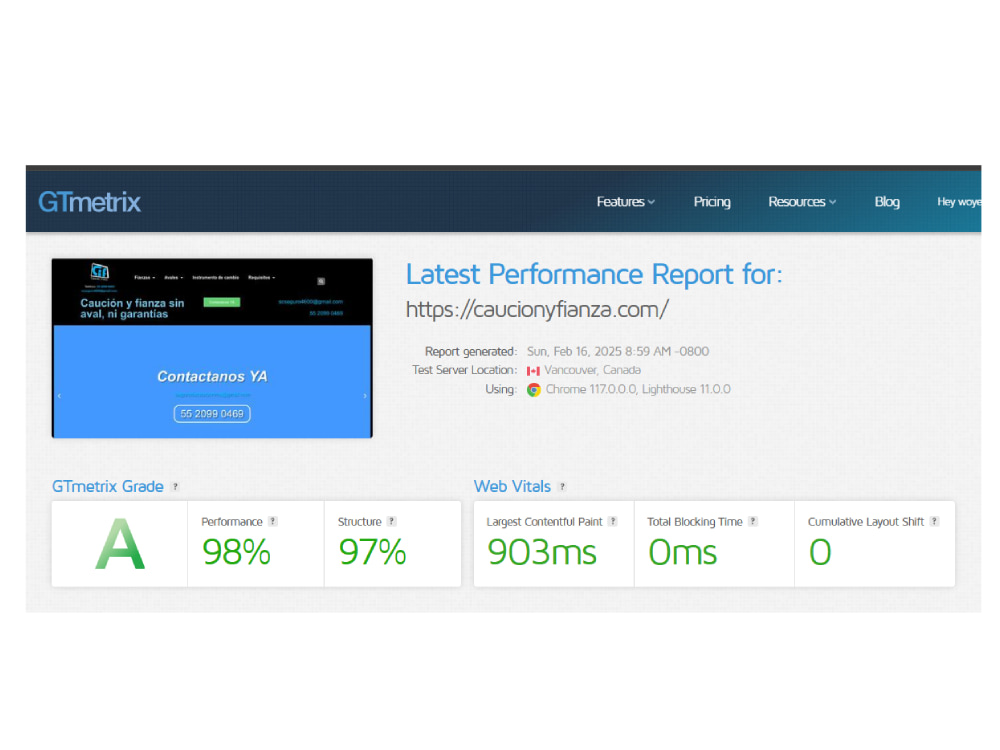Open the Blog link

(x=886, y=202)
